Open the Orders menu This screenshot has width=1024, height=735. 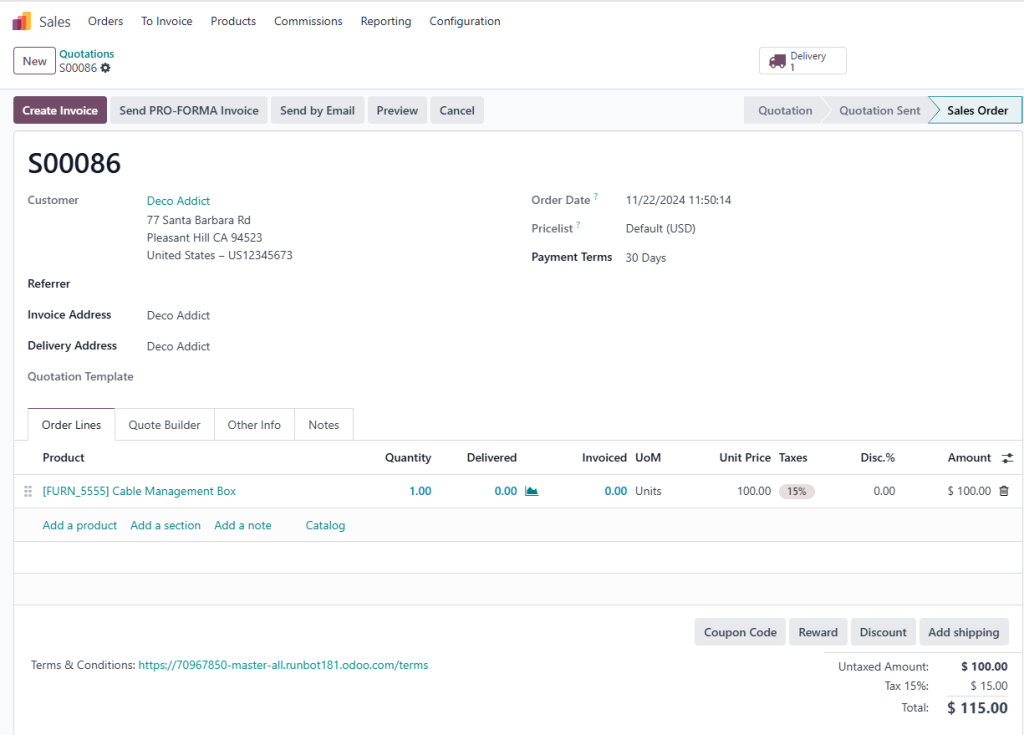pyautogui.click(x=105, y=21)
